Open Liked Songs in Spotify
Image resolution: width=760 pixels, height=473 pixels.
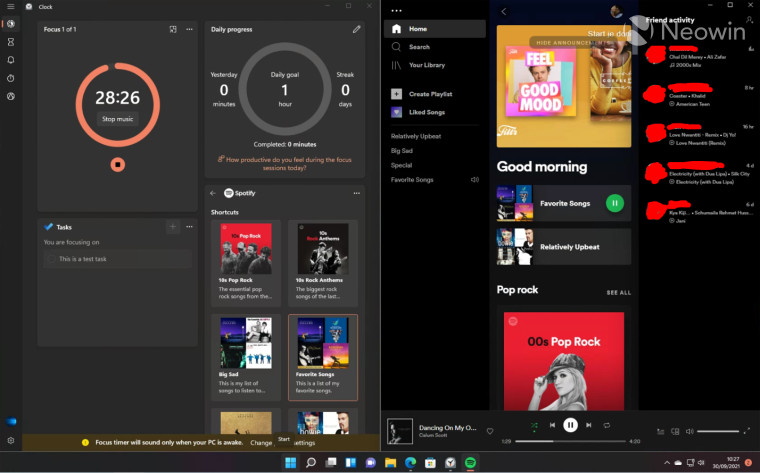(x=418, y=112)
